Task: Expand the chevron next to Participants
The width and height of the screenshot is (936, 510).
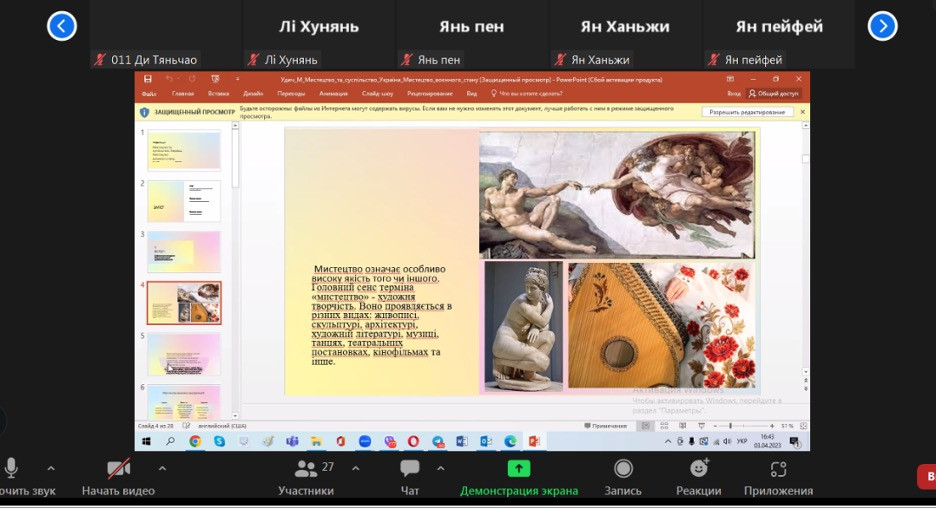Action: coord(356,468)
